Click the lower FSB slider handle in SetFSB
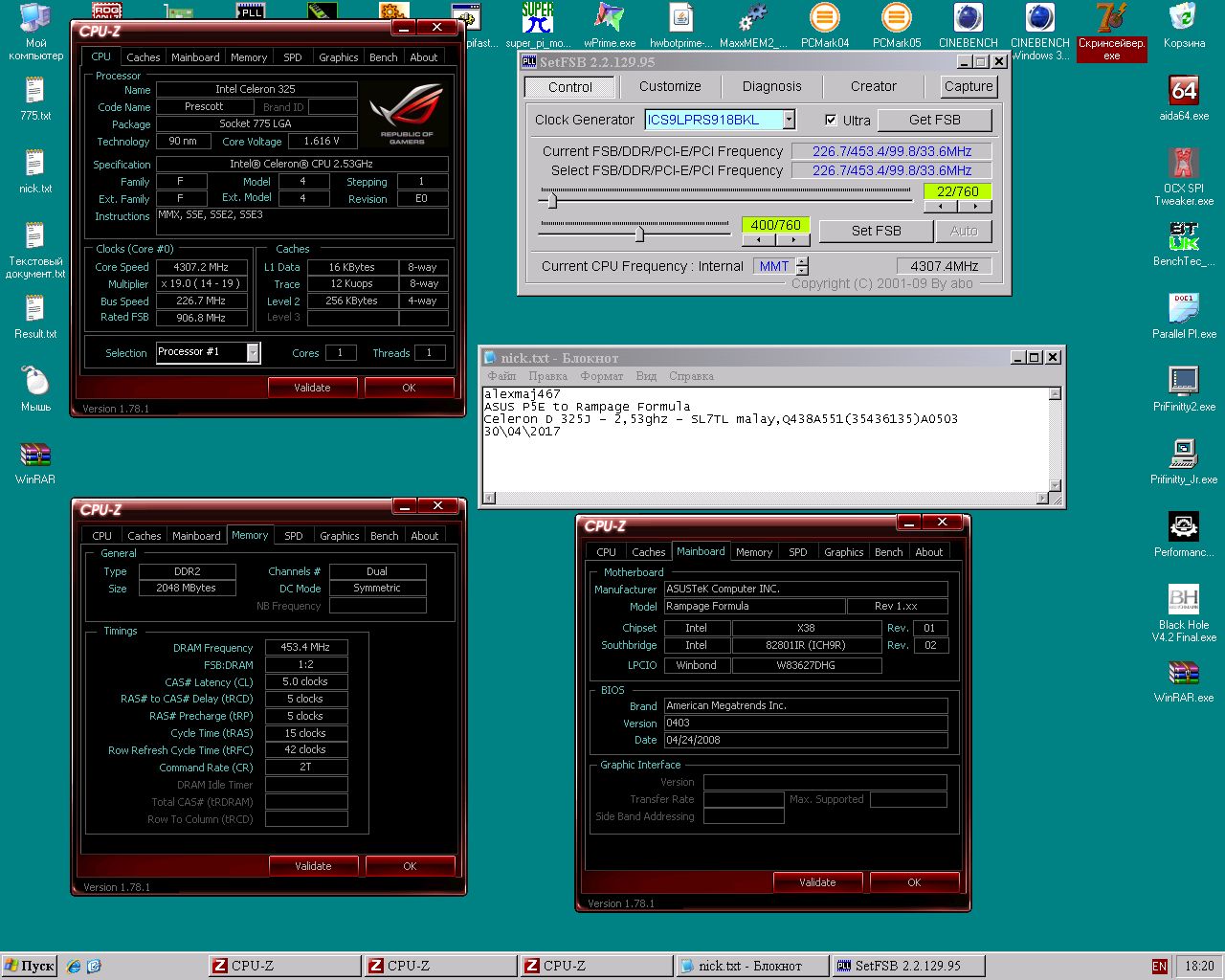Viewport: 1225px width, 980px height. (x=639, y=233)
